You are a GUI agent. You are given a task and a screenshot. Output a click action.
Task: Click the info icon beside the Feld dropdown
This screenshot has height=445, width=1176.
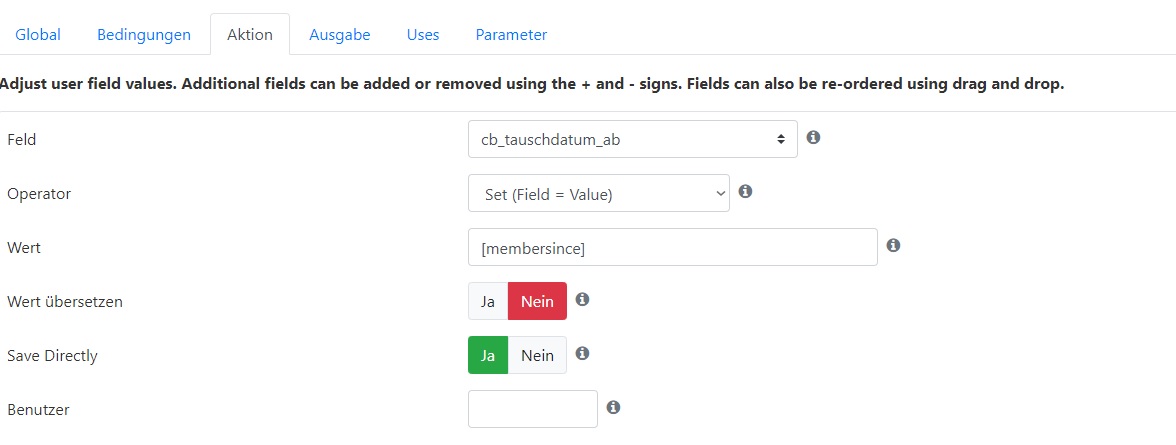(x=812, y=137)
